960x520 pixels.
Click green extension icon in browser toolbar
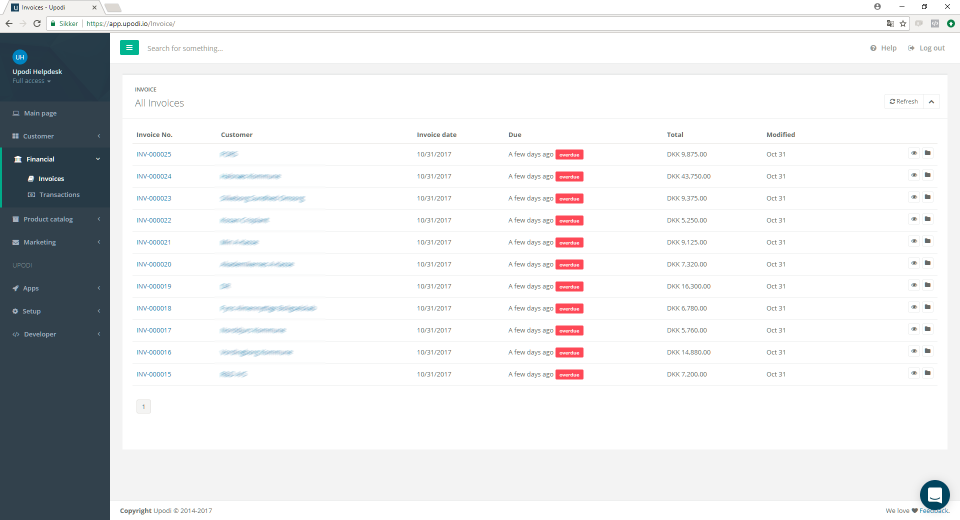[x=950, y=23]
